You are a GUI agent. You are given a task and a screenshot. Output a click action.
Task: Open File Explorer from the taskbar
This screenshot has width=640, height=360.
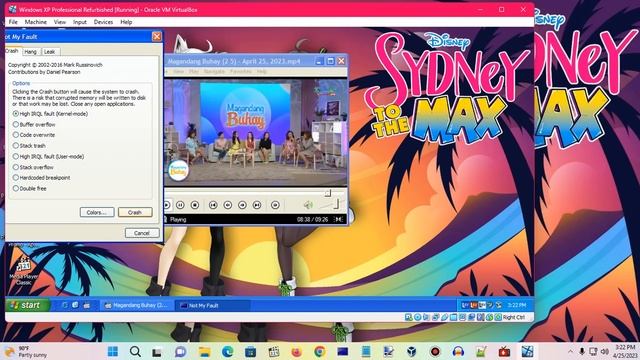coord(204,351)
